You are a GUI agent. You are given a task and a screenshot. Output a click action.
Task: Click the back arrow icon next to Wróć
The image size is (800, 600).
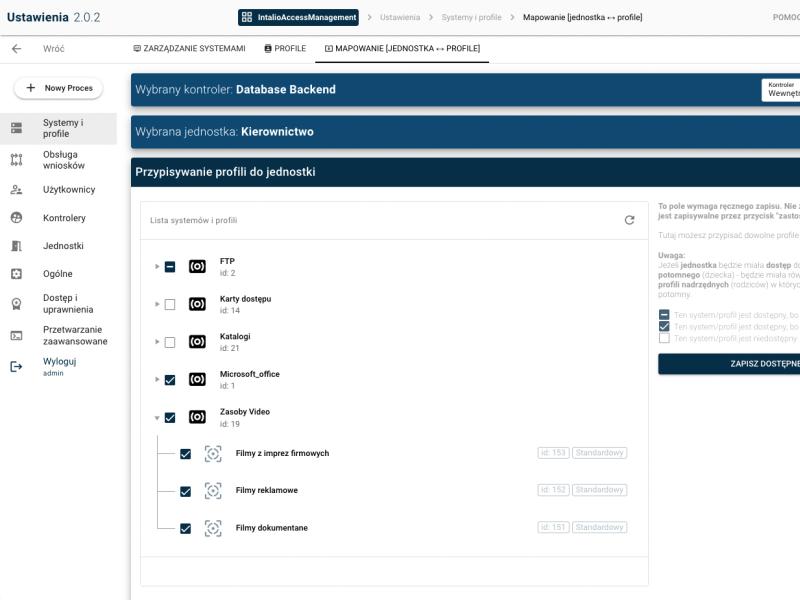click(16, 48)
